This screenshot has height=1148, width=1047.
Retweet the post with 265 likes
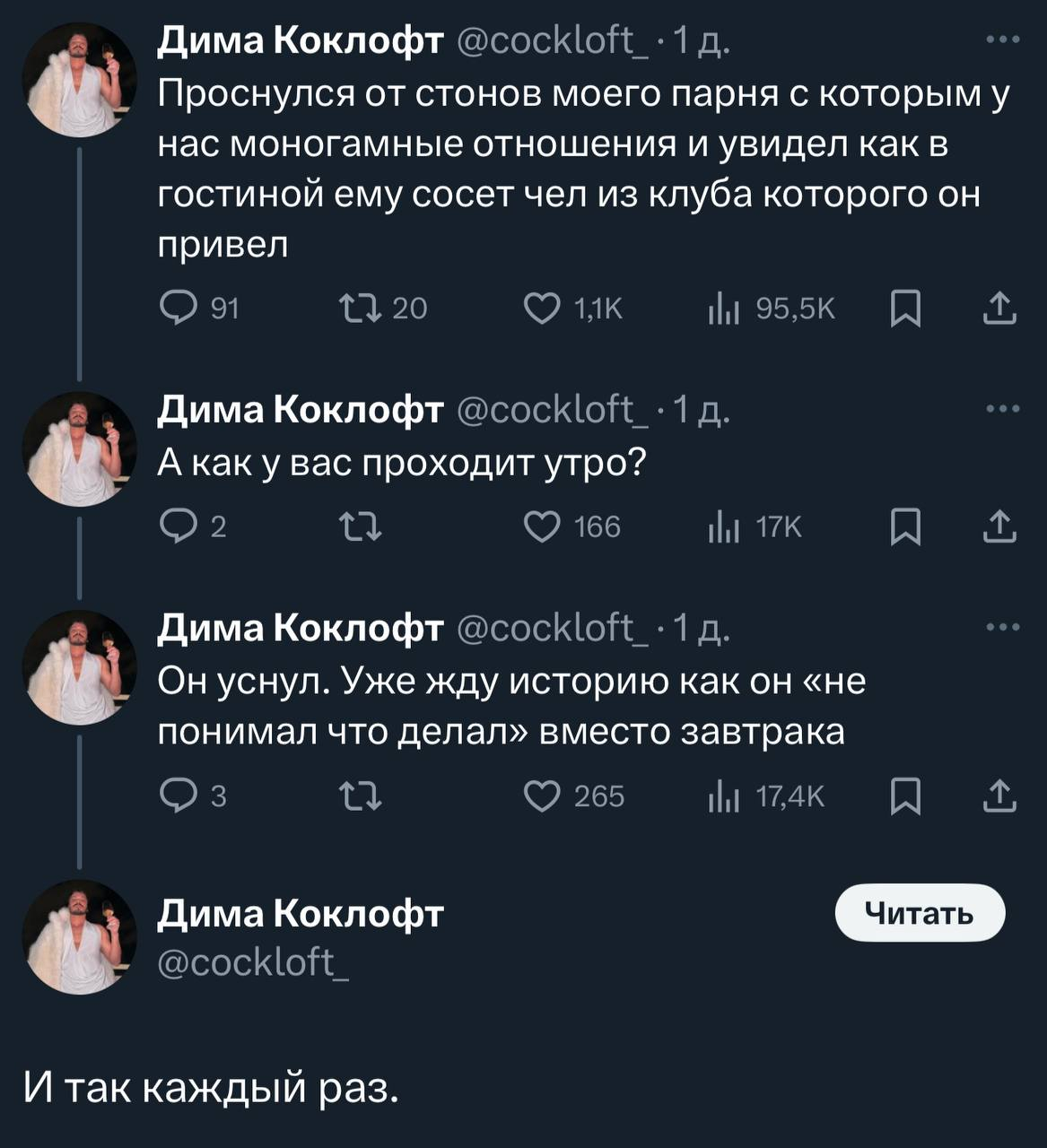[x=361, y=796]
